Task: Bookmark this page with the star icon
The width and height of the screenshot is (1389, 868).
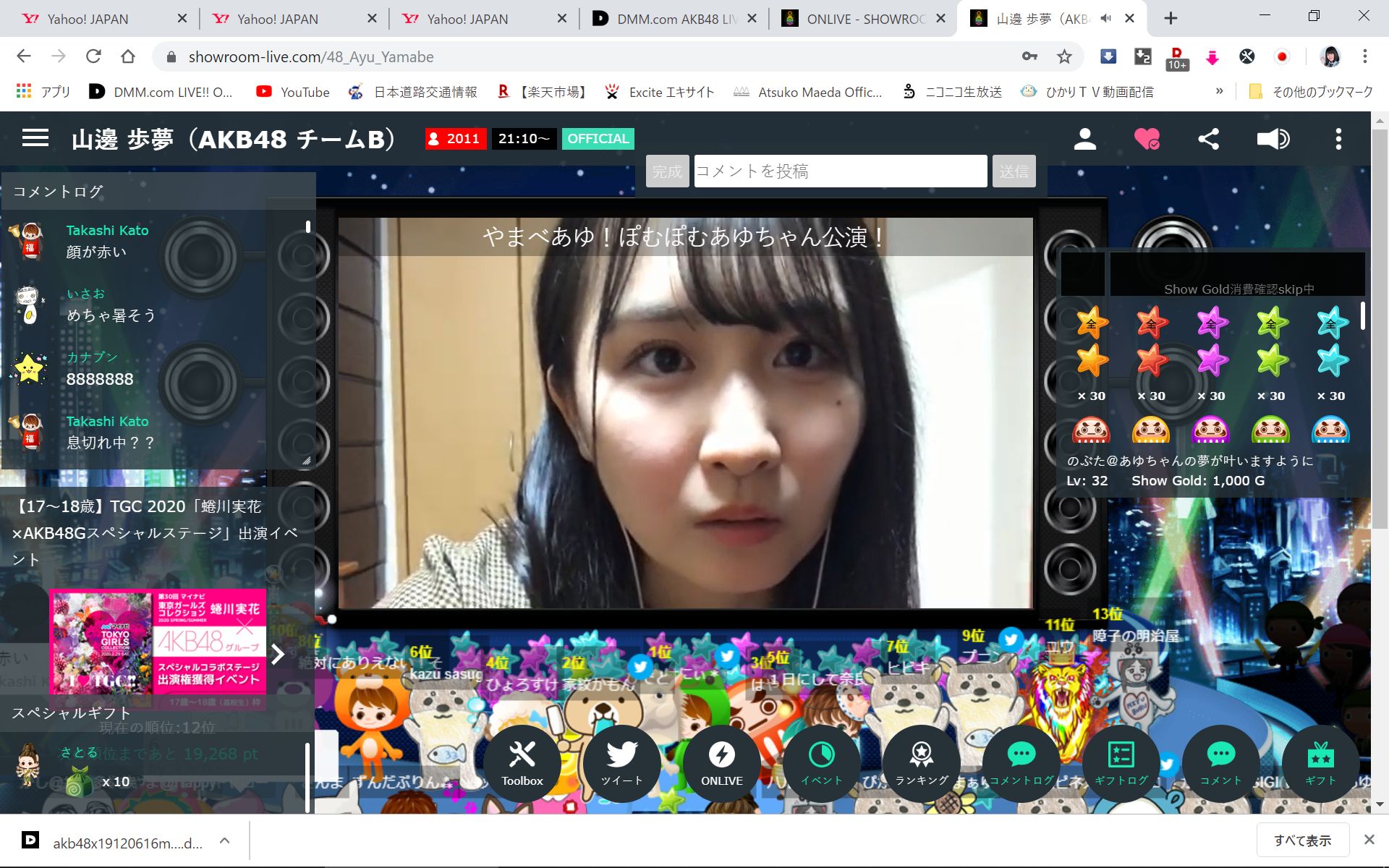Action: 1064,56
